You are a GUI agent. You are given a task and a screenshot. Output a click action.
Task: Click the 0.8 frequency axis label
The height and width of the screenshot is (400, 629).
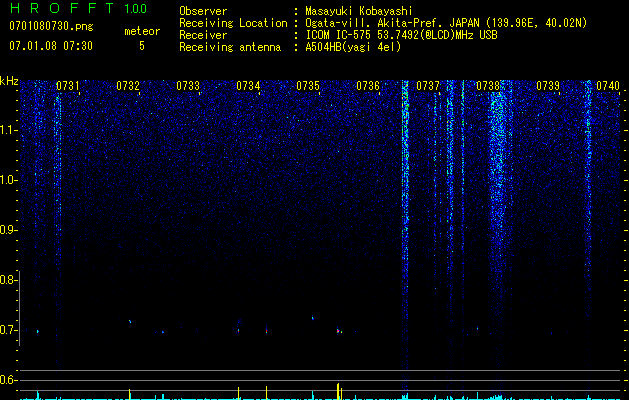[8, 280]
